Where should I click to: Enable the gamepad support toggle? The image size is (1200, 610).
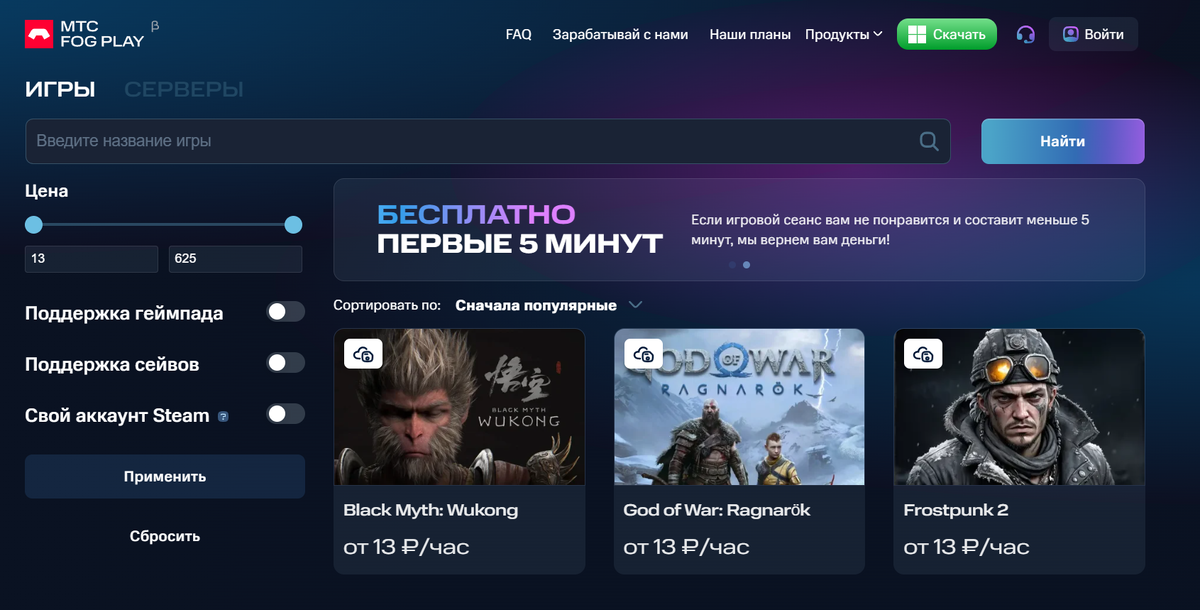click(x=285, y=312)
